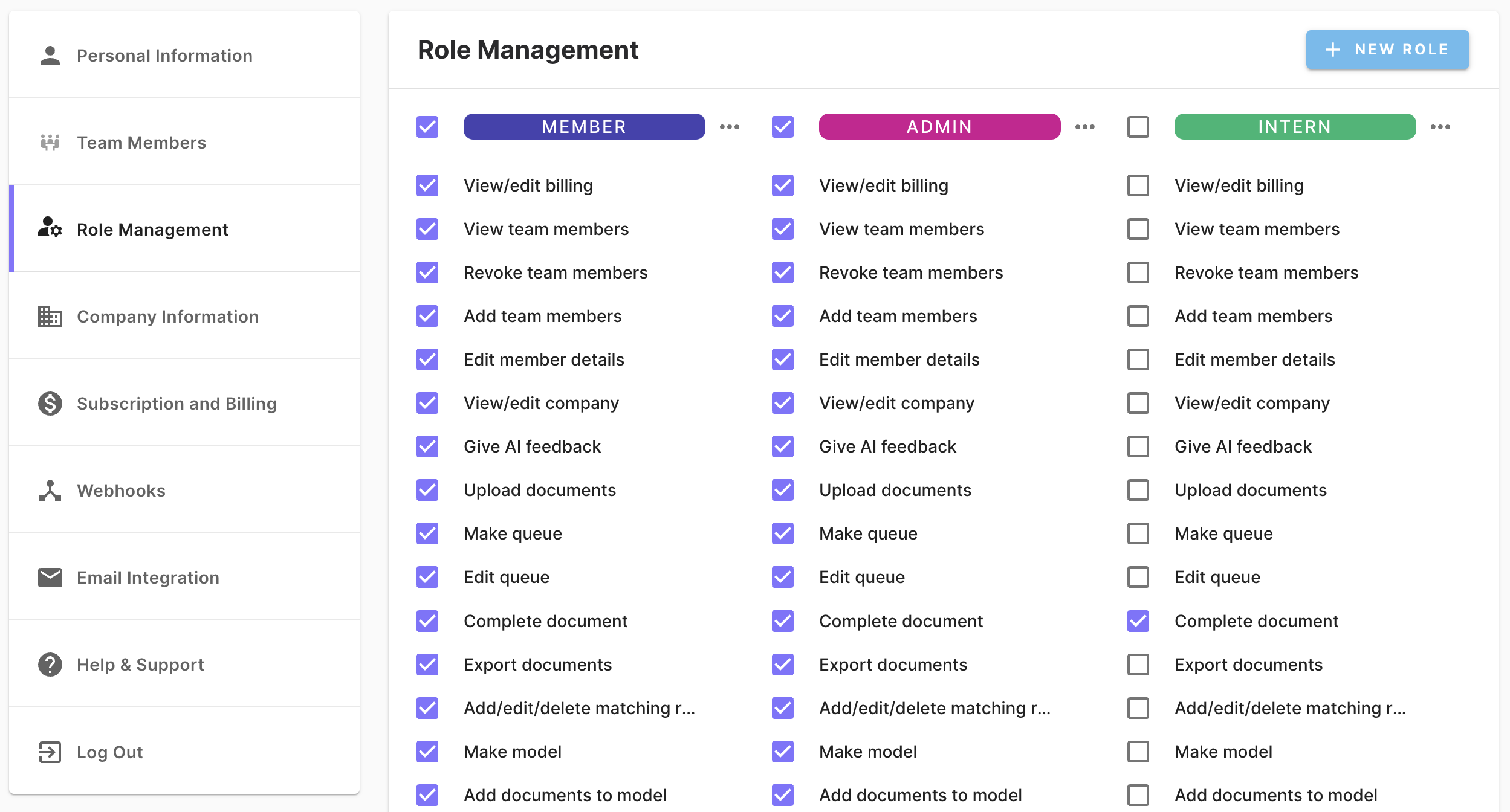
Task: Open the Intern role more options
Action: click(x=1440, y=127)
